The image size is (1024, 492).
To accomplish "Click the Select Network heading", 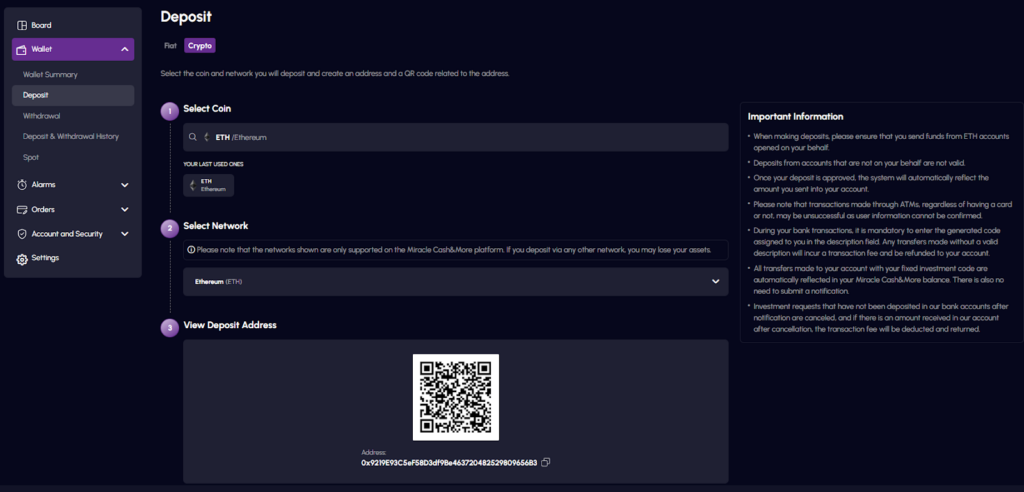I will pyautogui.click(x=216, y=226).
